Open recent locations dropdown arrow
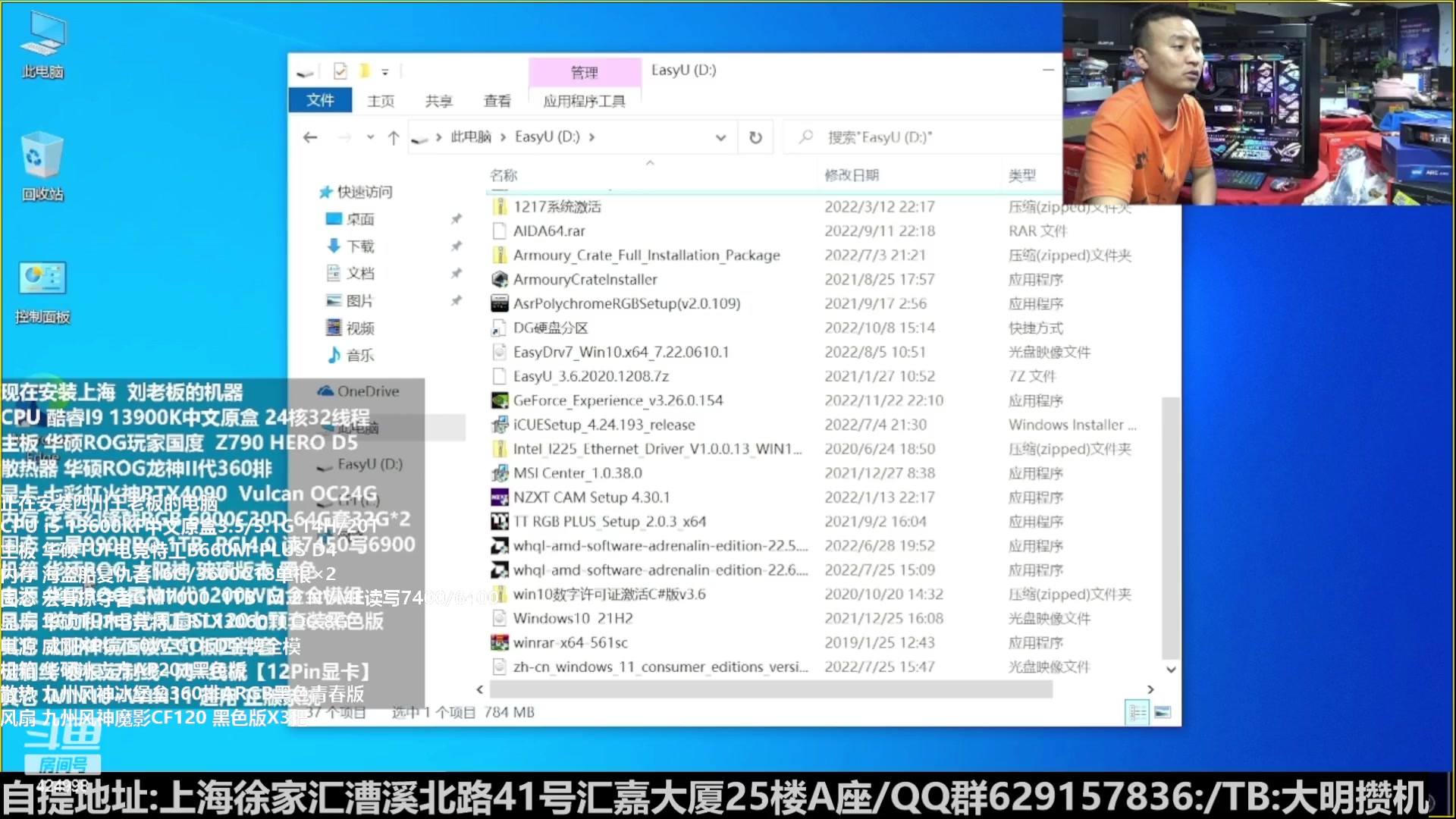Image resolution: width=1456 pixels, height=819 pixels. 370,137
